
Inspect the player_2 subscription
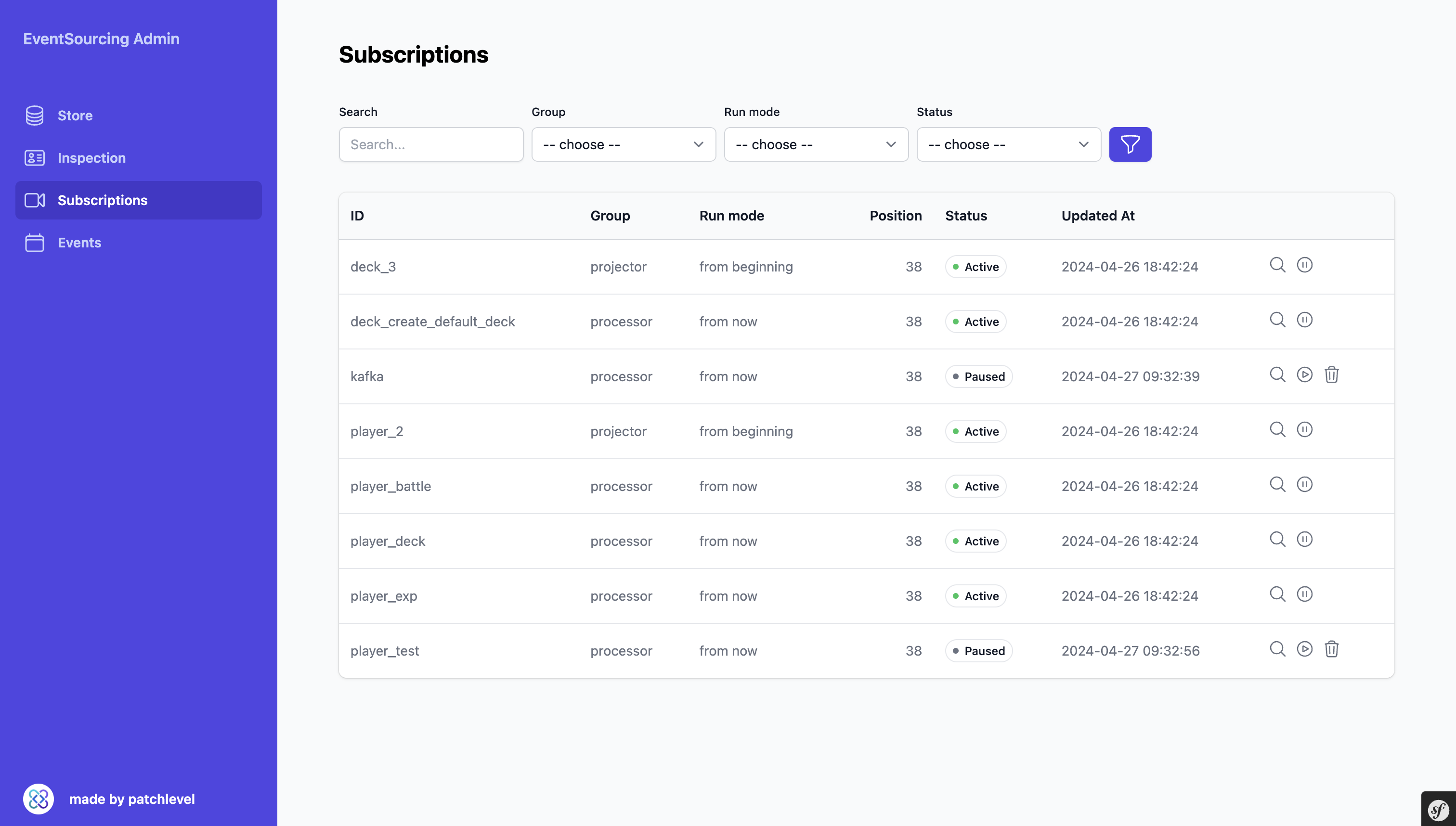click(1277, 429)
